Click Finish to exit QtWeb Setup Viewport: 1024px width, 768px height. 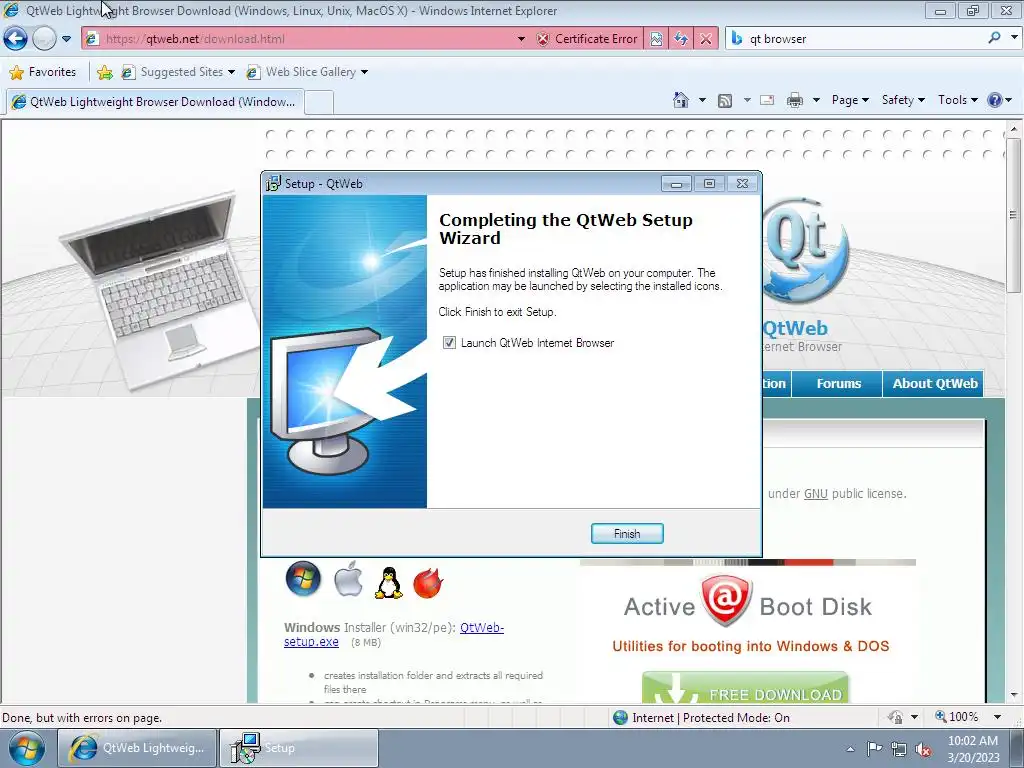click(627, 534)
